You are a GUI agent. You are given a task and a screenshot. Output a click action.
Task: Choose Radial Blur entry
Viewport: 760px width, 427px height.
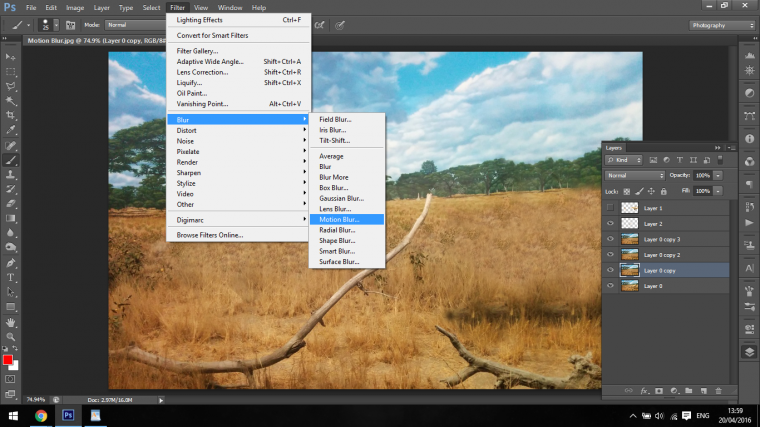347,230
